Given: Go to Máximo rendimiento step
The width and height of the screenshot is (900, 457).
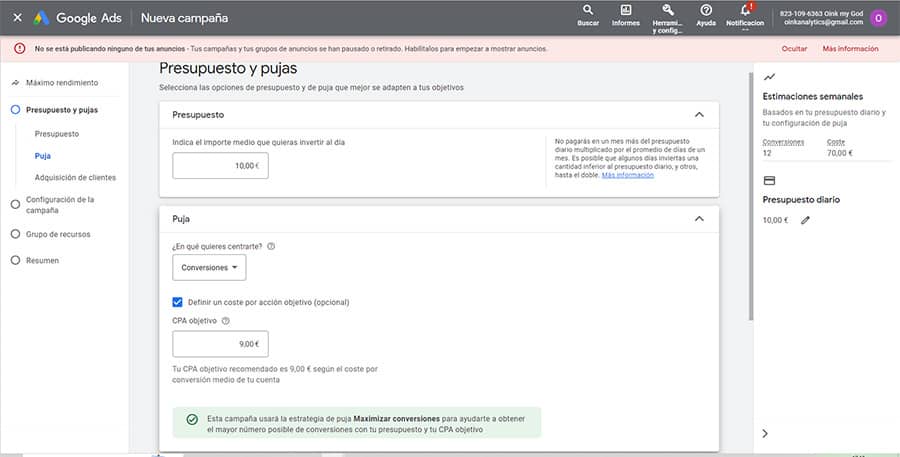Looking at the screenshot, I should [62, 83].
